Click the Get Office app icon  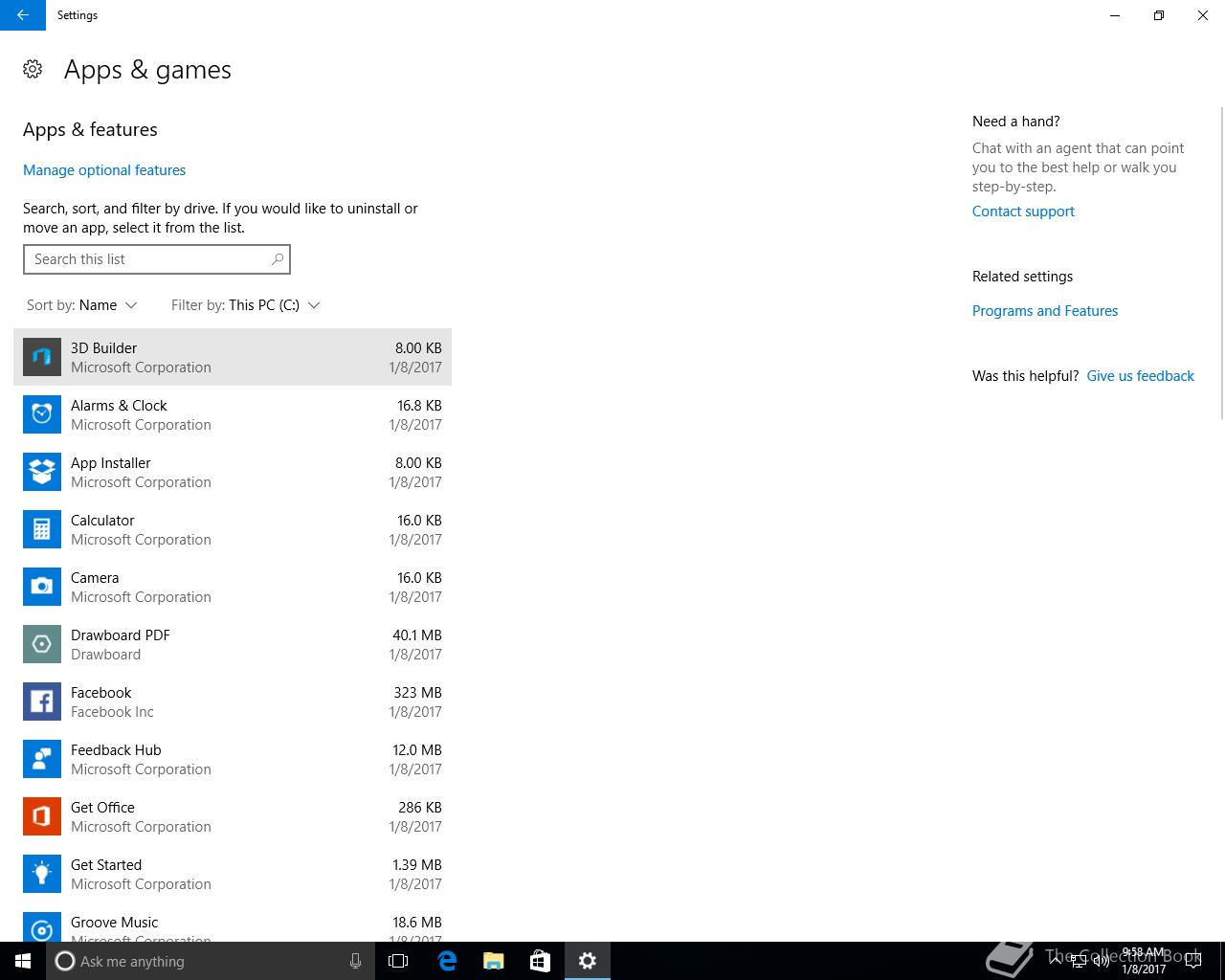pyautogui.click(x=42, y=816)
